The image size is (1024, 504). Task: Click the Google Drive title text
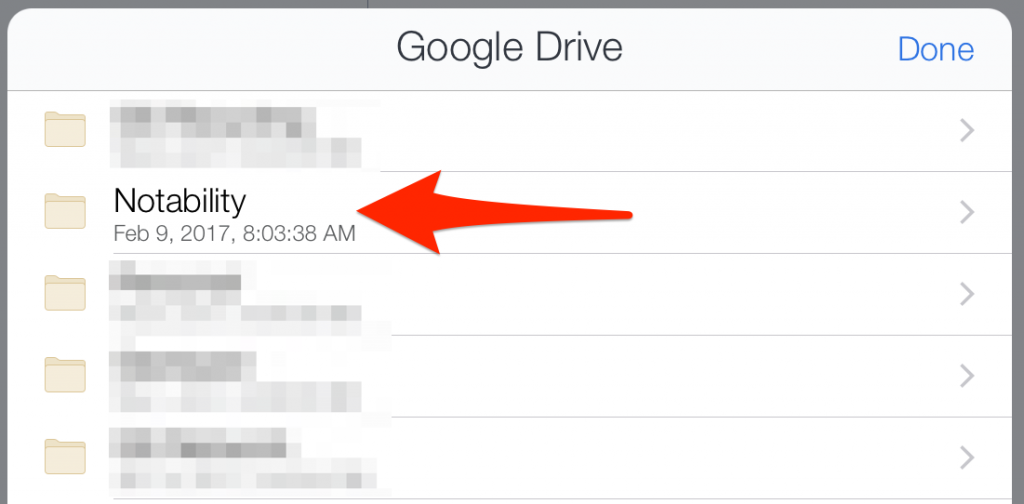pos(509,47)
